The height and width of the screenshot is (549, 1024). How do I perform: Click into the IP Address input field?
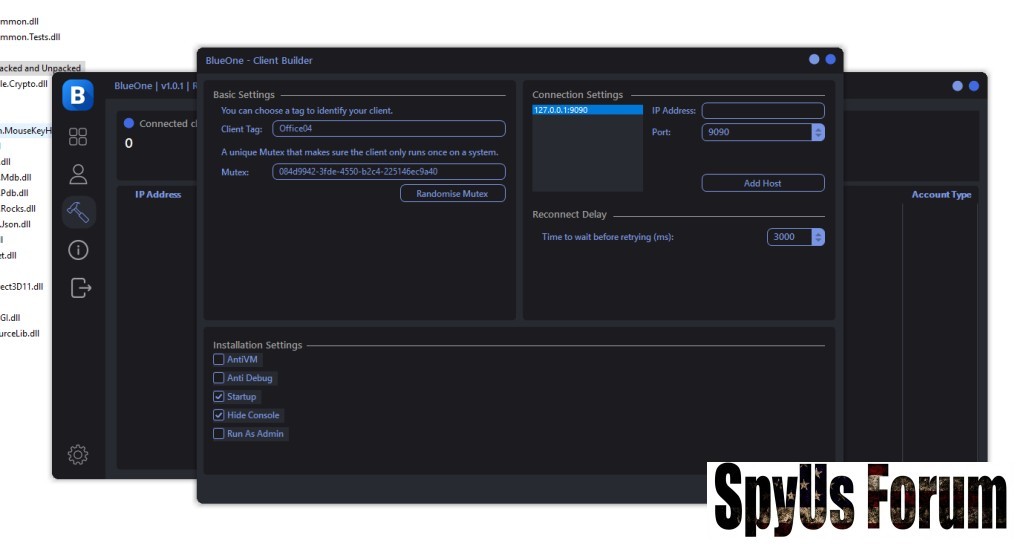762,111
